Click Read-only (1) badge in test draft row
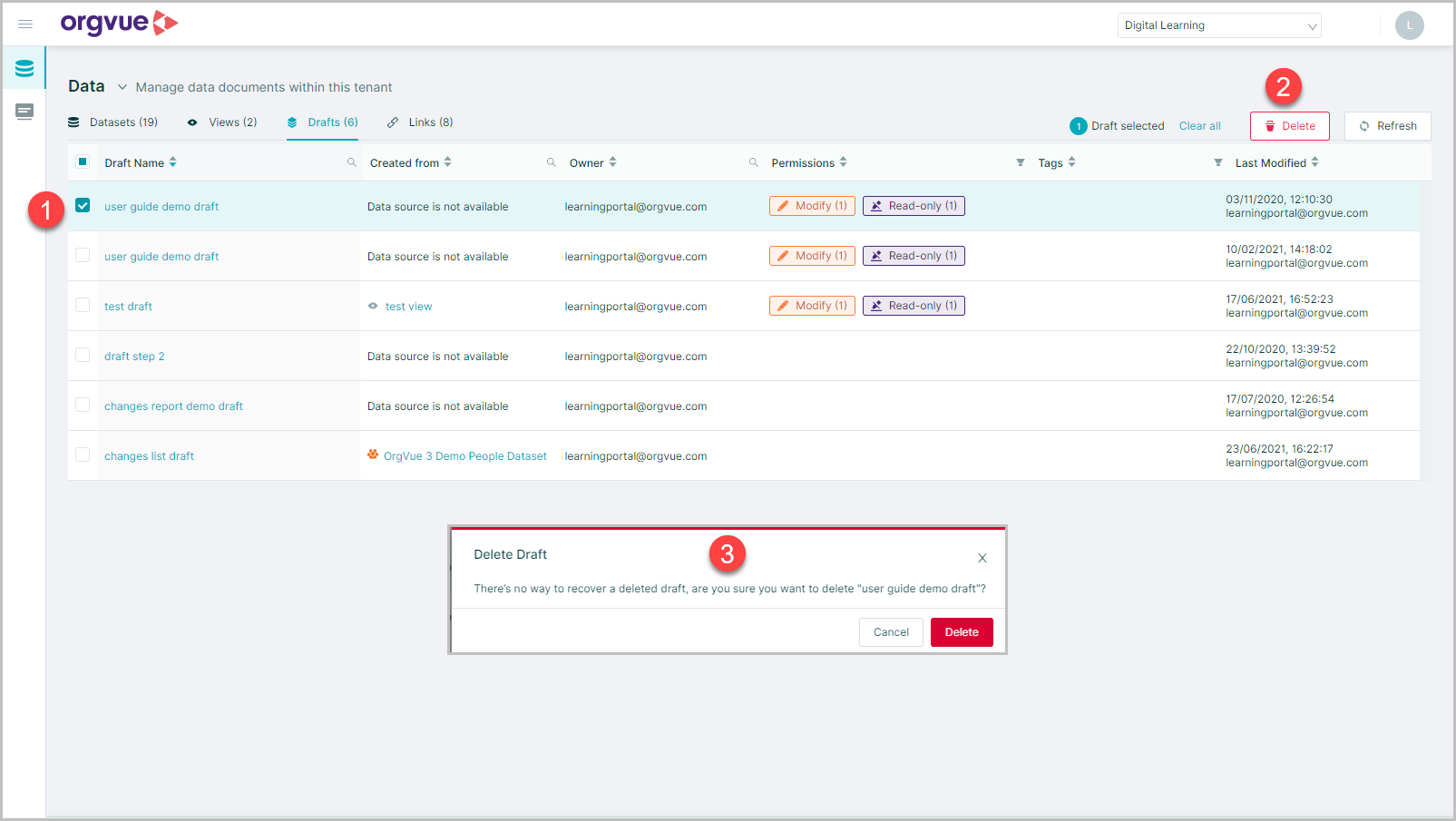Viewport: 1456px width, 821px height. (x=914, y=306)
